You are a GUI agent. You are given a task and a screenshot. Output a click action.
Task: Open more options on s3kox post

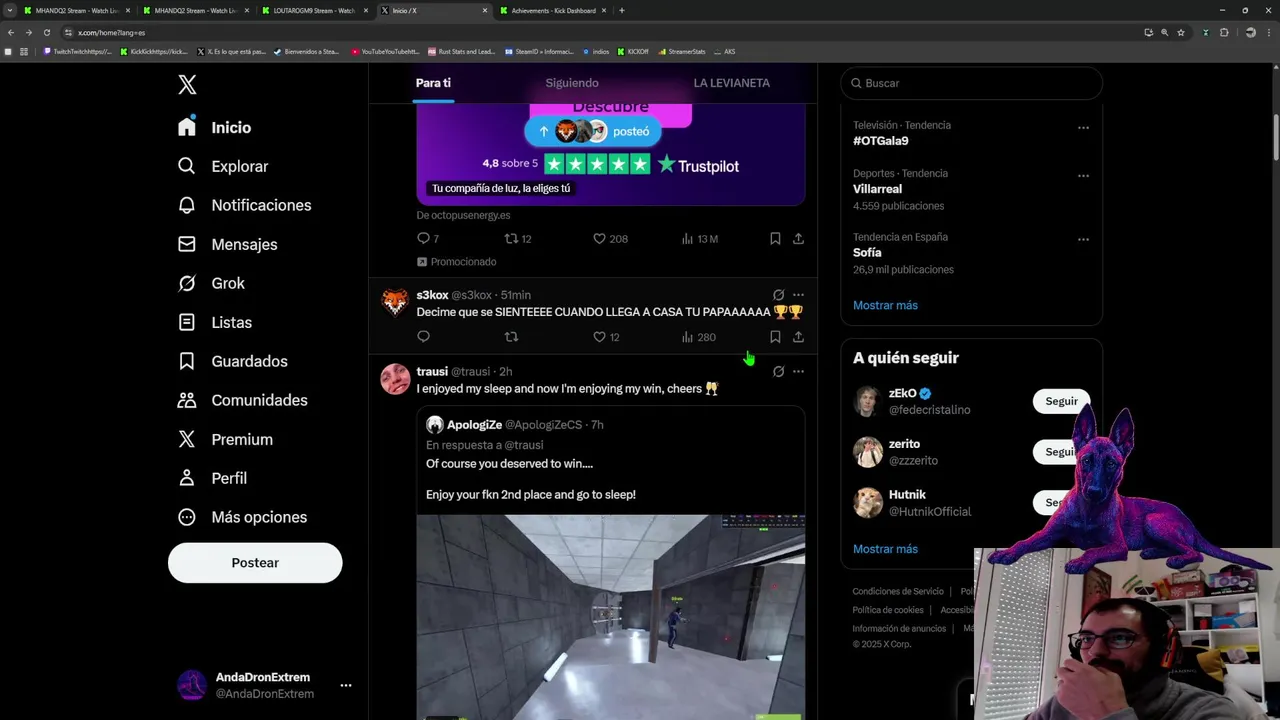pos(798,295)
